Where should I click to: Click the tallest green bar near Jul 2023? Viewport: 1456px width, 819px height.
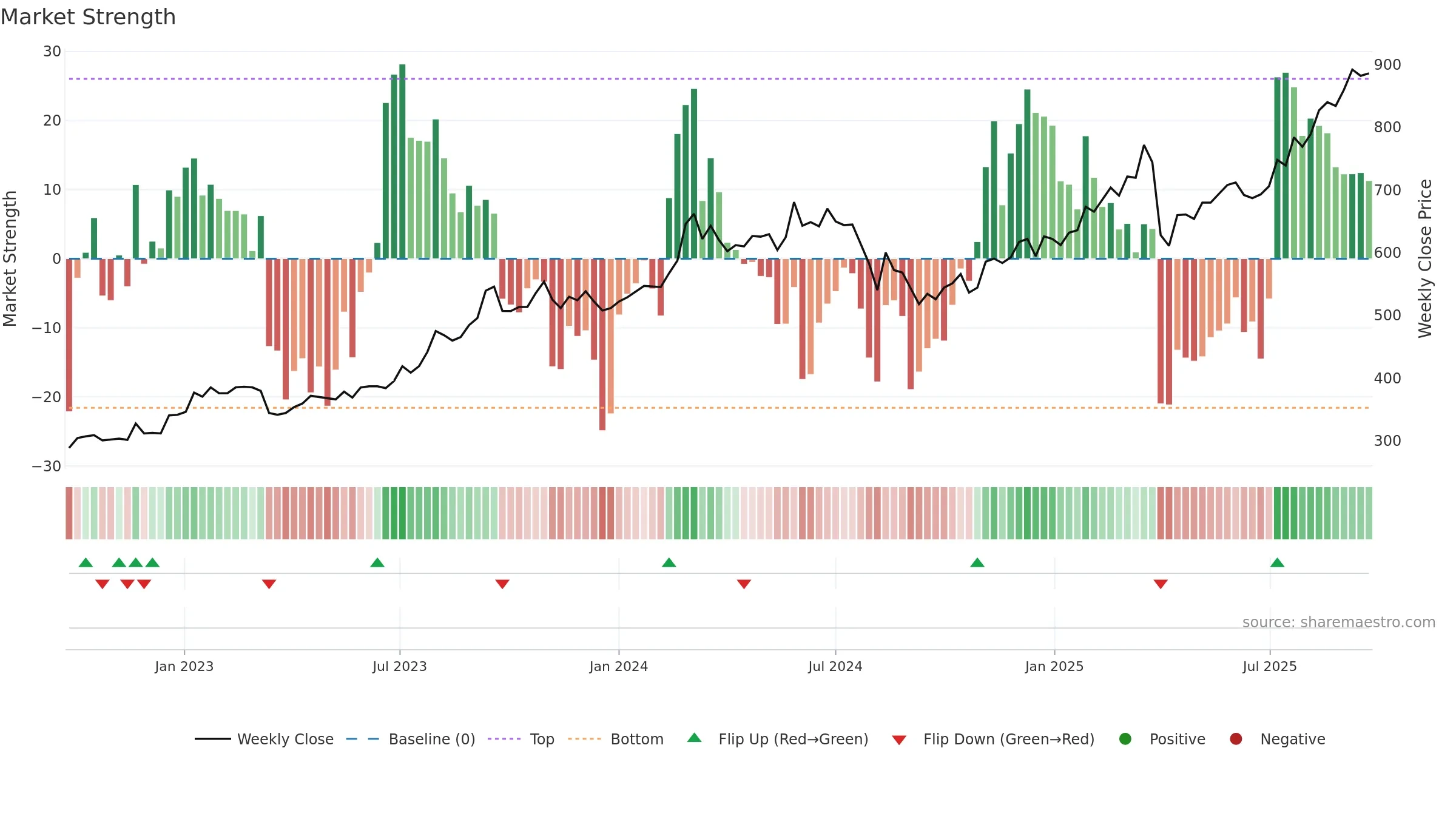click(402, 161)
